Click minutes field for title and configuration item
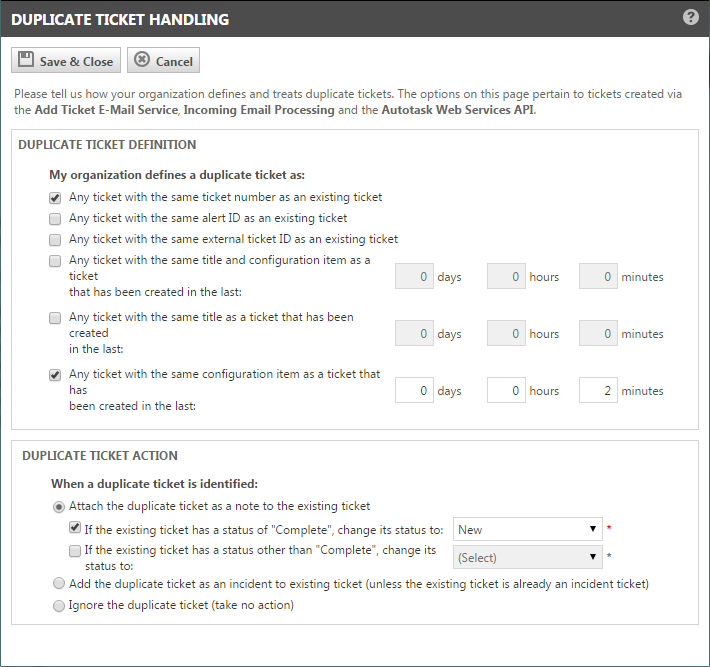This screenshot has height=667, width=710. point(598,276)
